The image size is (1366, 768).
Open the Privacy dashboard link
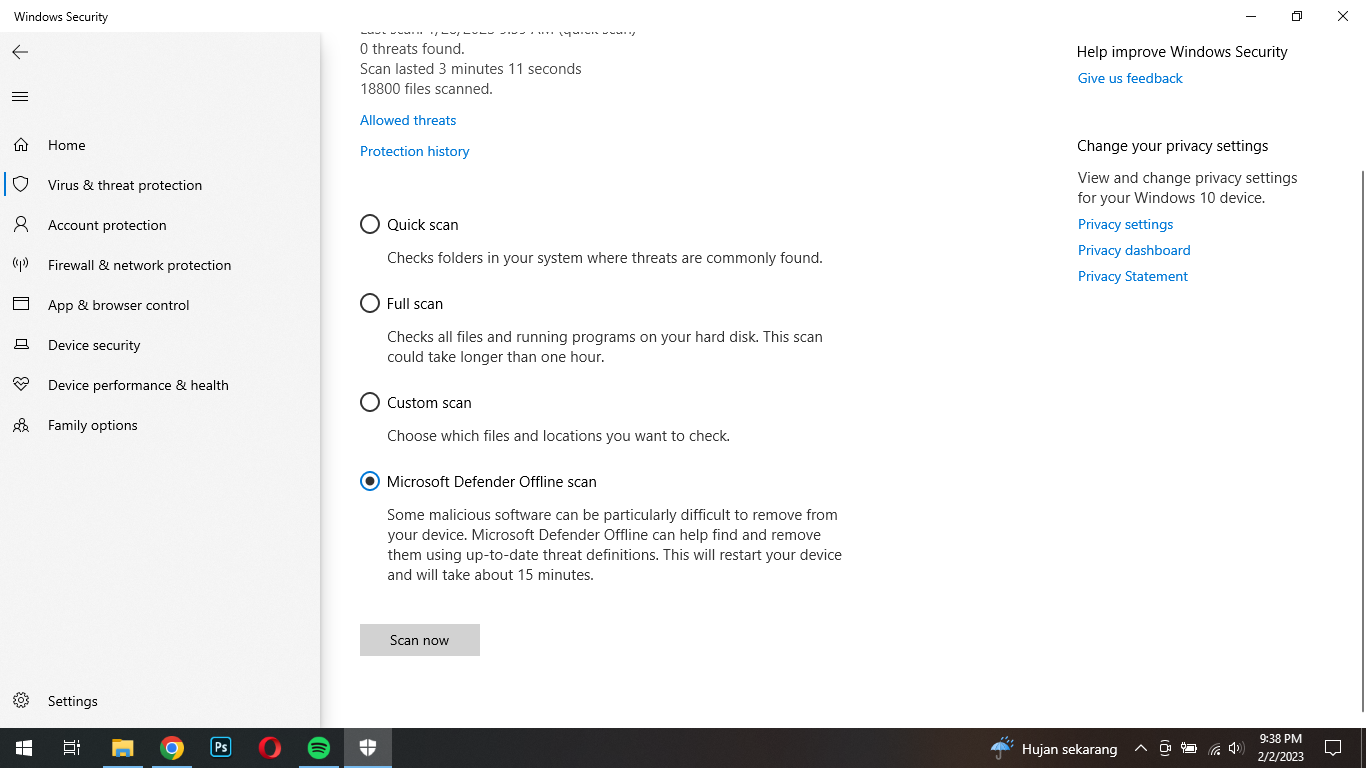click(x=1134, y=250)
